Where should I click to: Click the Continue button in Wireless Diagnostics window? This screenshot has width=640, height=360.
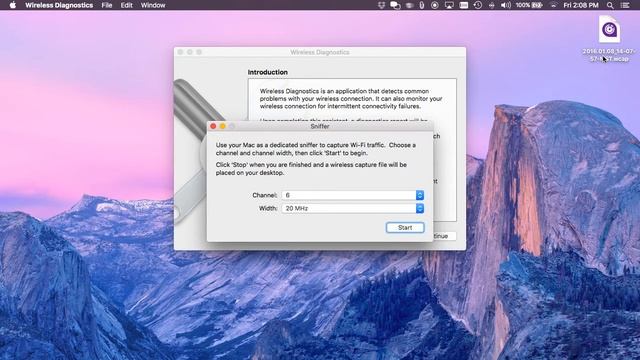(444, 236)
